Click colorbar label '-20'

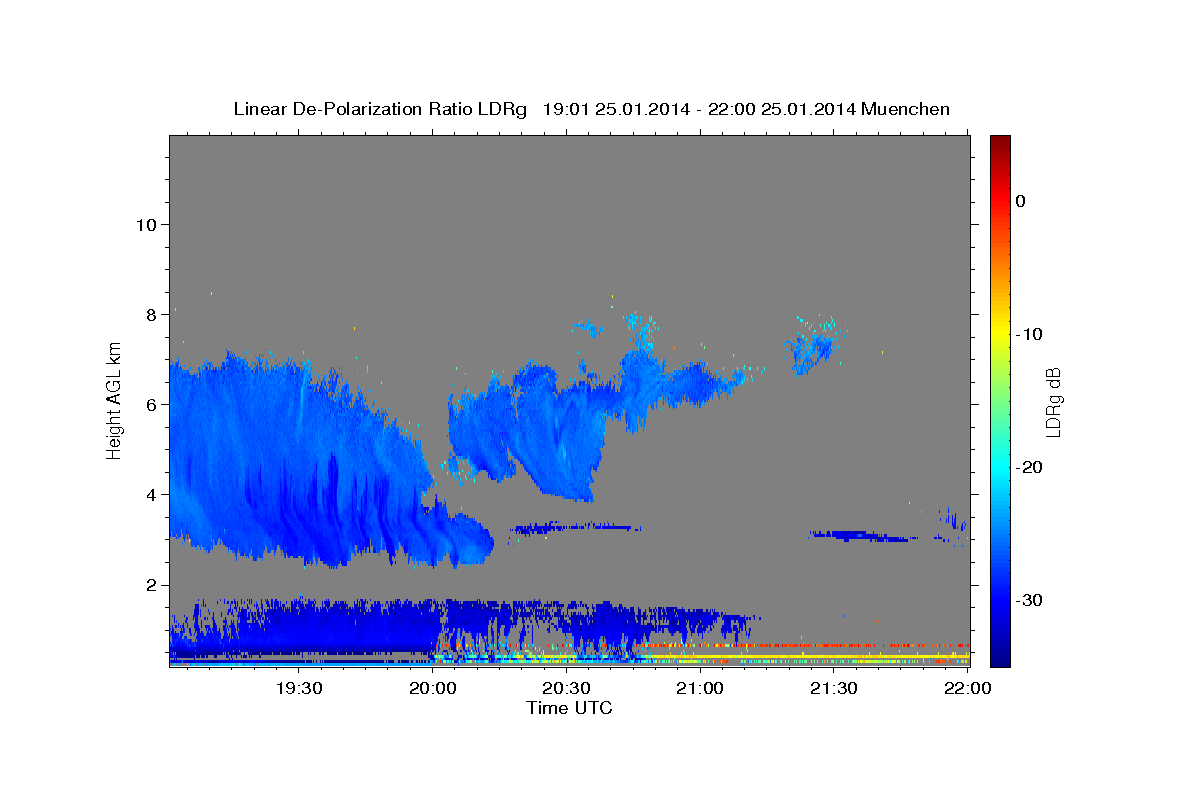(x=1031, y=467)
